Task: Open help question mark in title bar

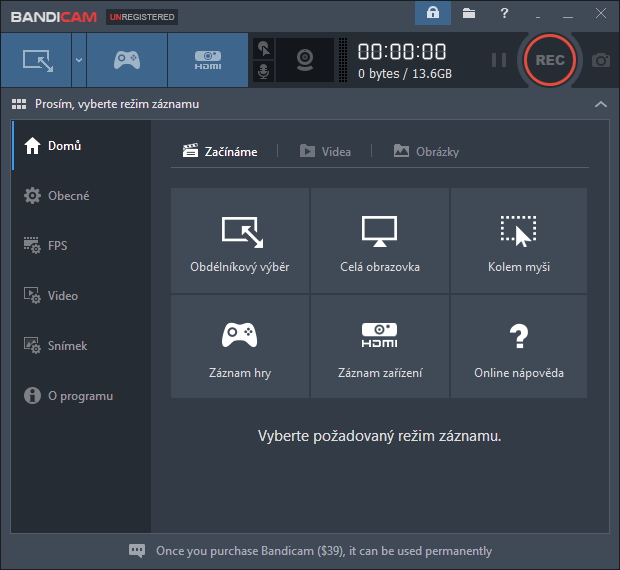Action: coord(504,13)
